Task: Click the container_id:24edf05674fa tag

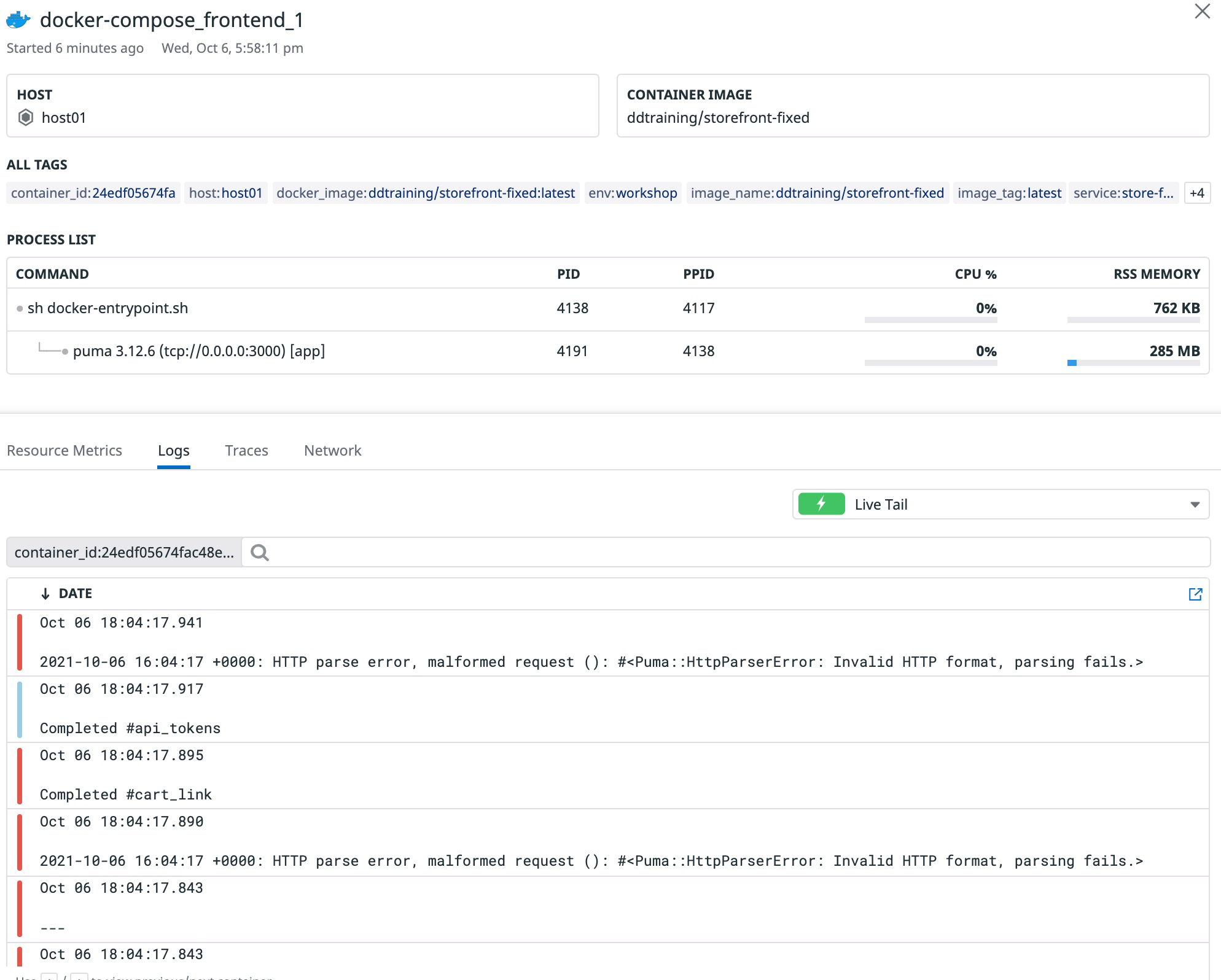Action: click(x=93, y=193)
